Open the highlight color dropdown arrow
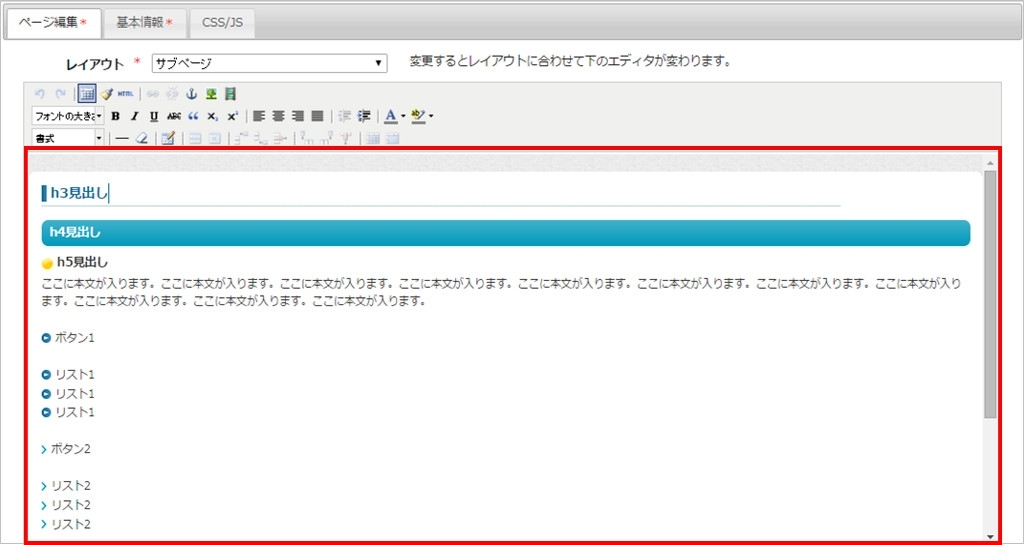The height and width of the screenshot is (545, 1024). pyautogui.click(x=431, y=116)
